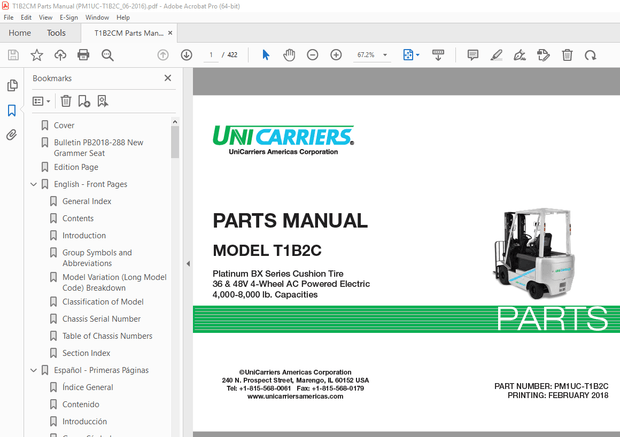Select the Classification of Model bookmark
620x437 pixels.
[103, 302]
